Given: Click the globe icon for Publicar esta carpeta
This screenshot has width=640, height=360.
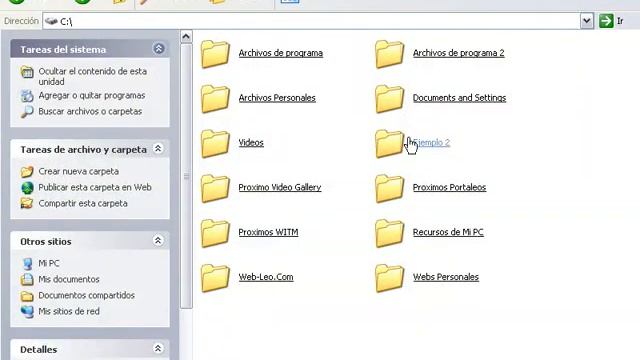Looking at the screenshot, I should coord(27,187).
